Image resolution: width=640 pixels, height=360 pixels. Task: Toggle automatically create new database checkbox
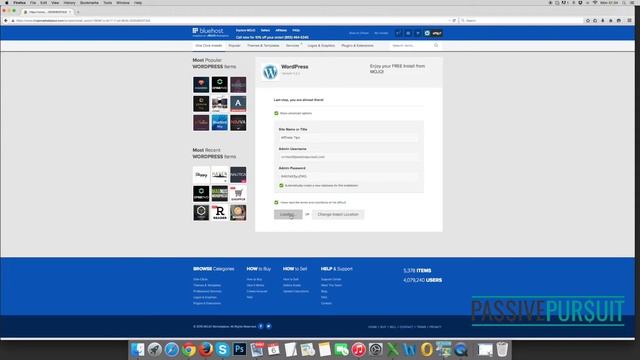pyautogui.click(x=281, y=185)
